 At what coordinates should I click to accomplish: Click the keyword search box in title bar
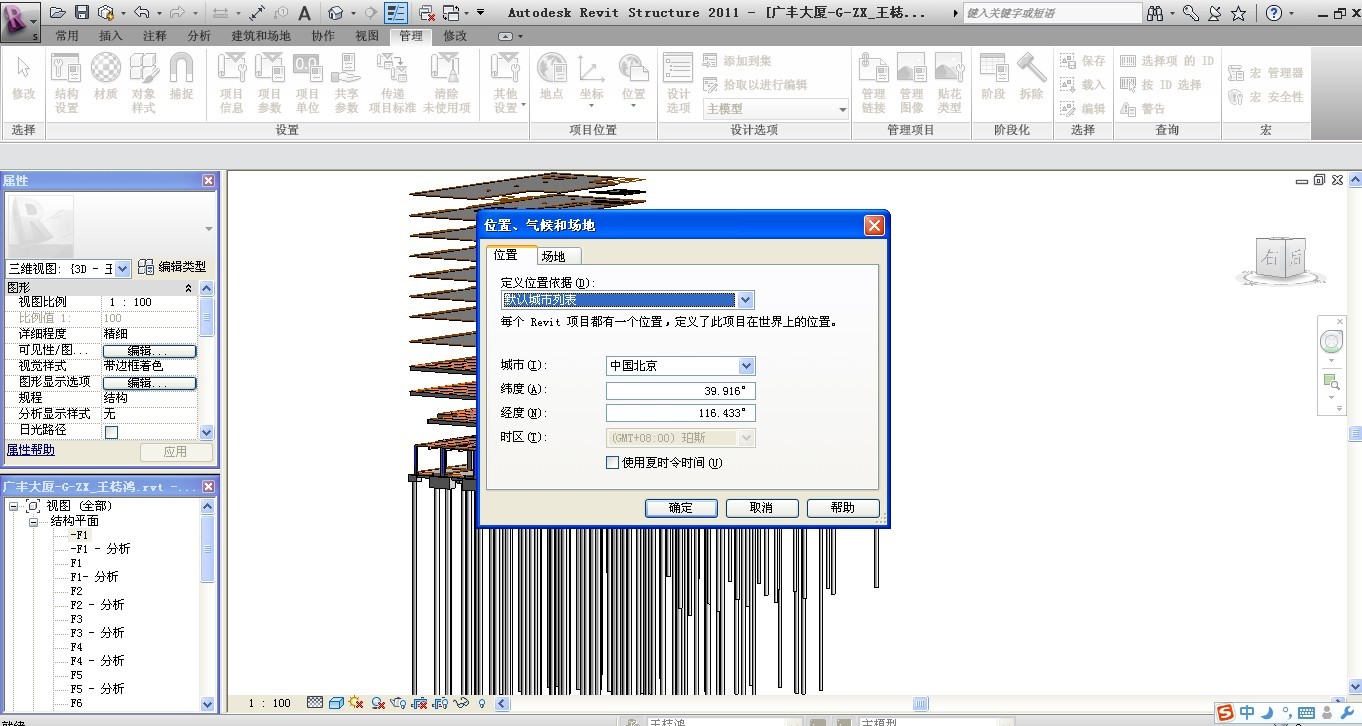[1051, 13]
